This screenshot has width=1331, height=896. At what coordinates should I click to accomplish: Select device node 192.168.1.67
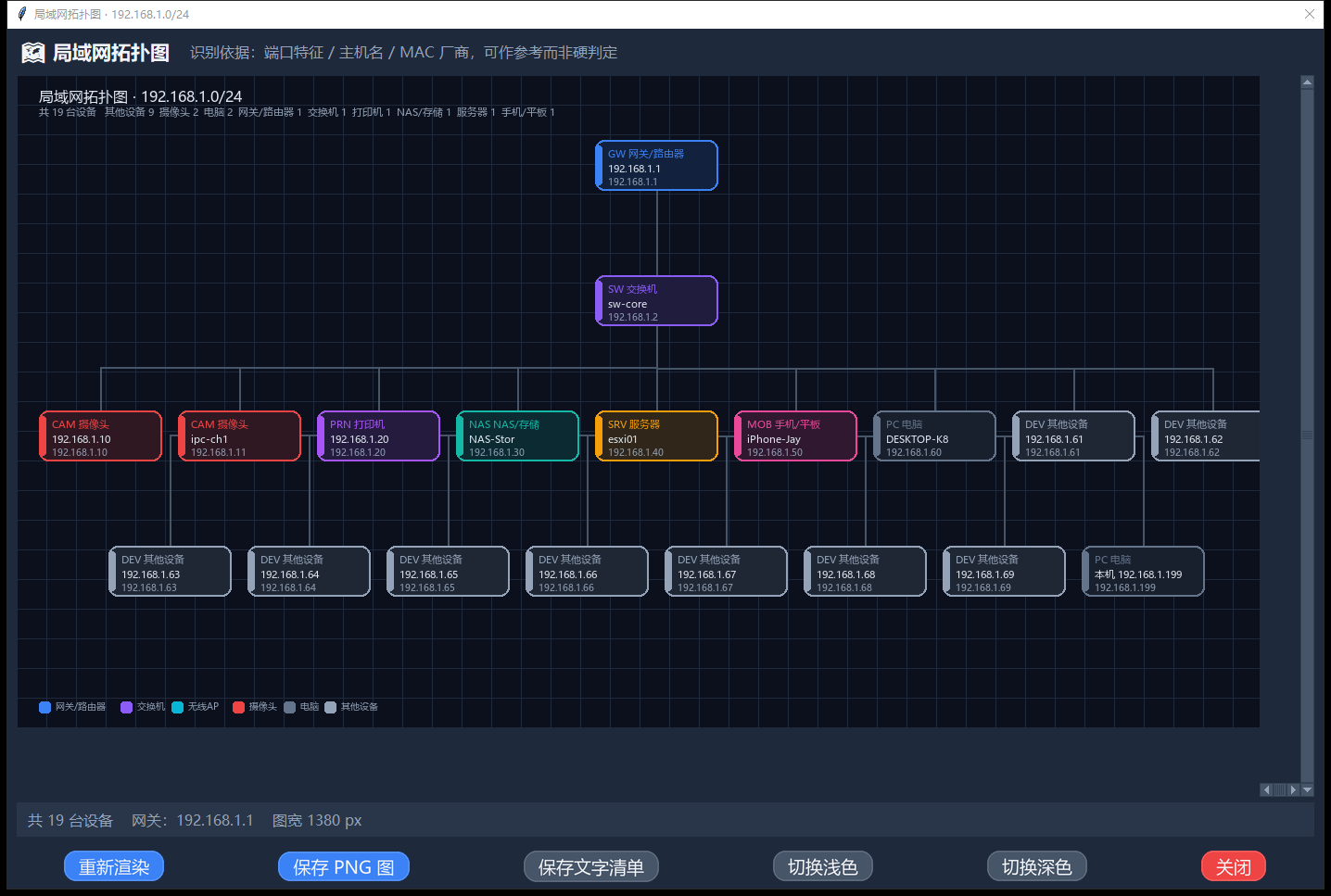[726, 572]
